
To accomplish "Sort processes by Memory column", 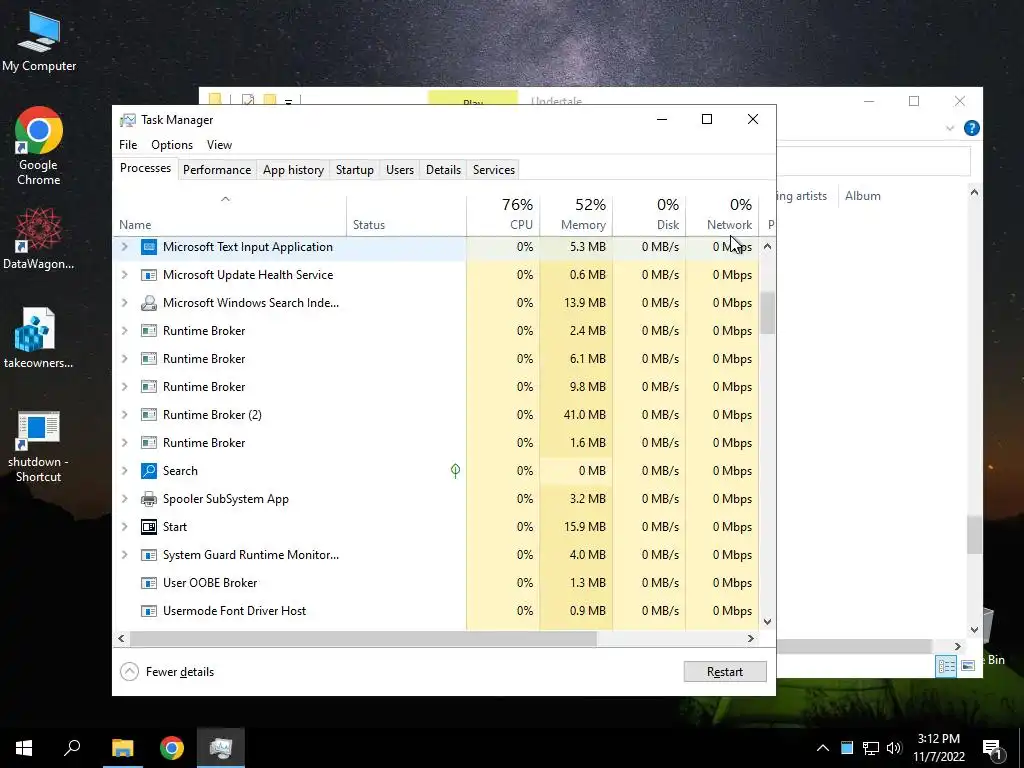I will [x=577, y=215].
